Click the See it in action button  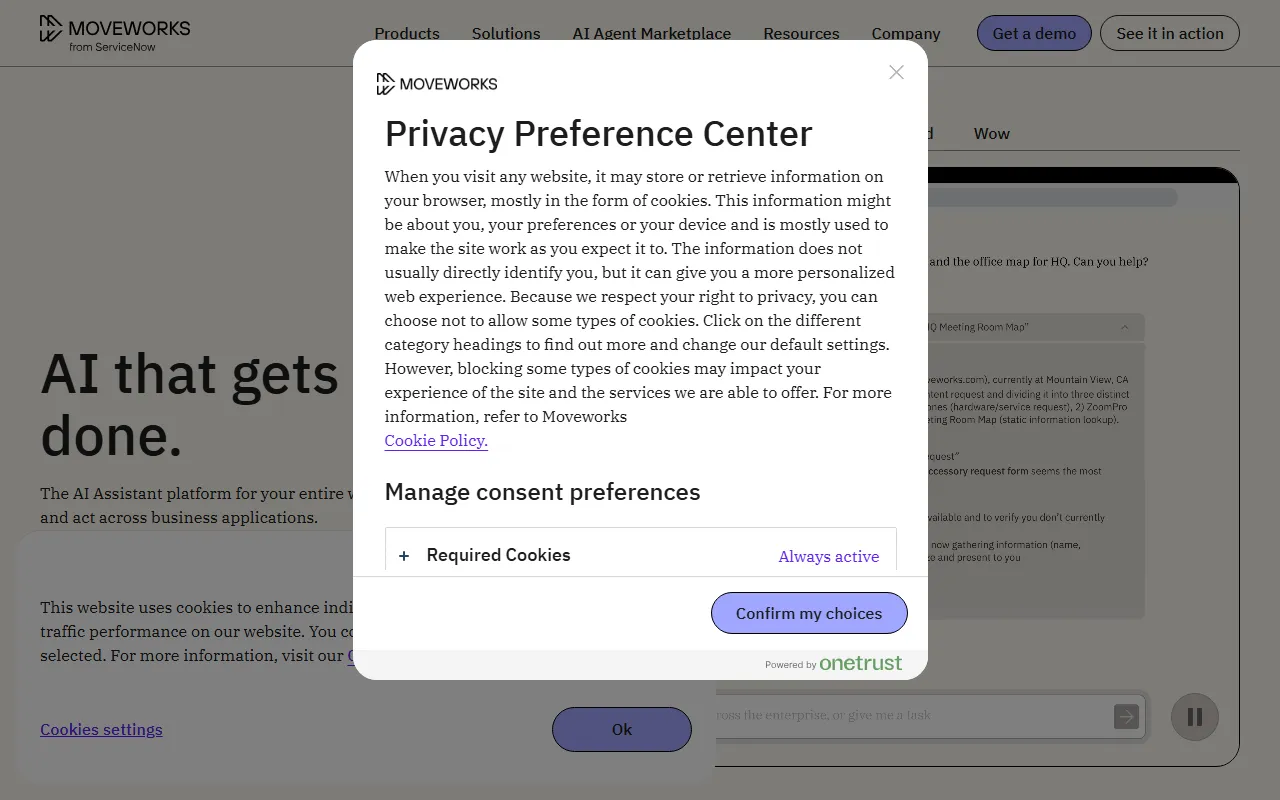(1169, 33)
